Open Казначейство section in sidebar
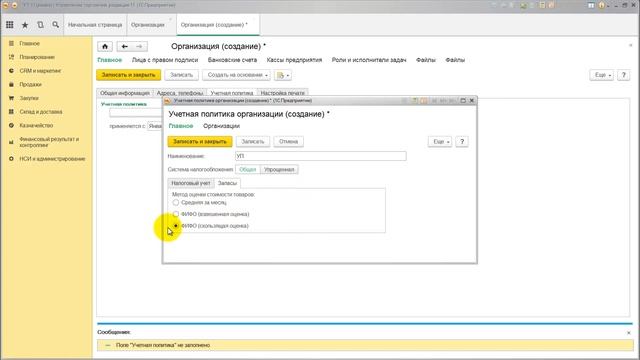The height and width of the screenshot is (360, 640). (36, 125)
